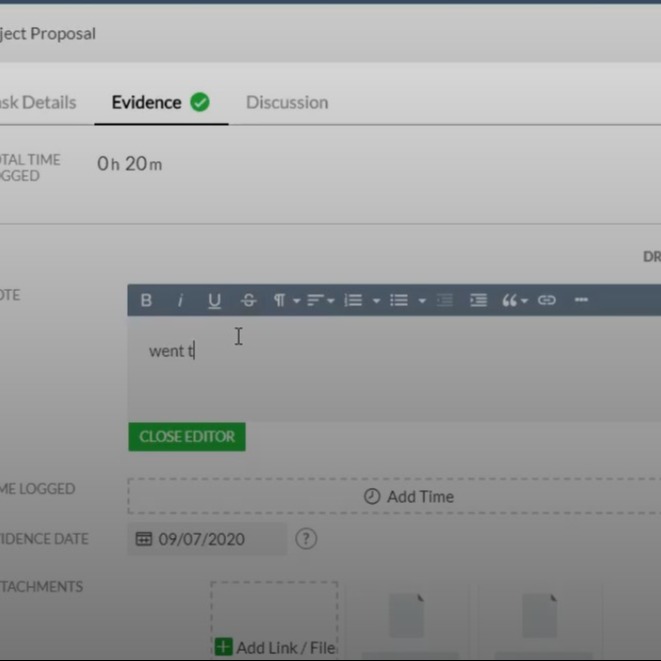Apply strikethrough formatting in editor toolbar

pyautogui.click(x=249, y=300)
